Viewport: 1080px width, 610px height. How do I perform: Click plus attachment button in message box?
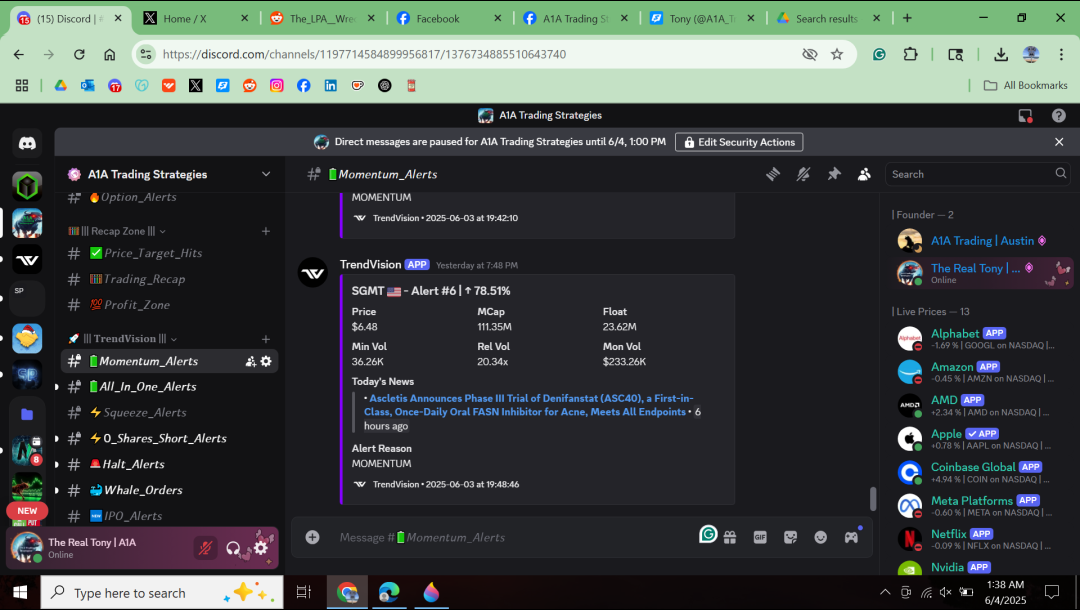click(313, 537)
